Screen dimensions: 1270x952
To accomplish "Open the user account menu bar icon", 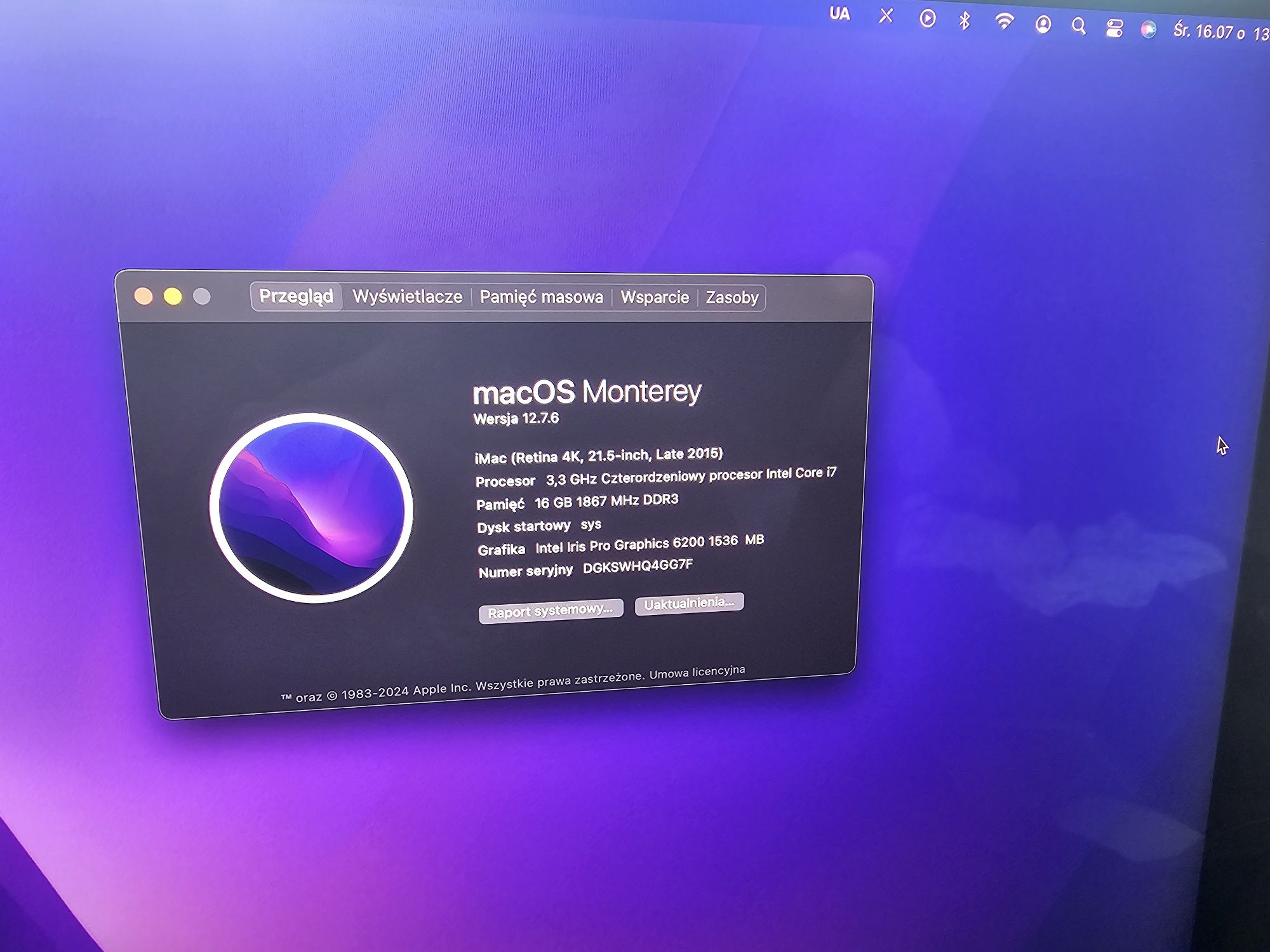I will (1043, 24).
